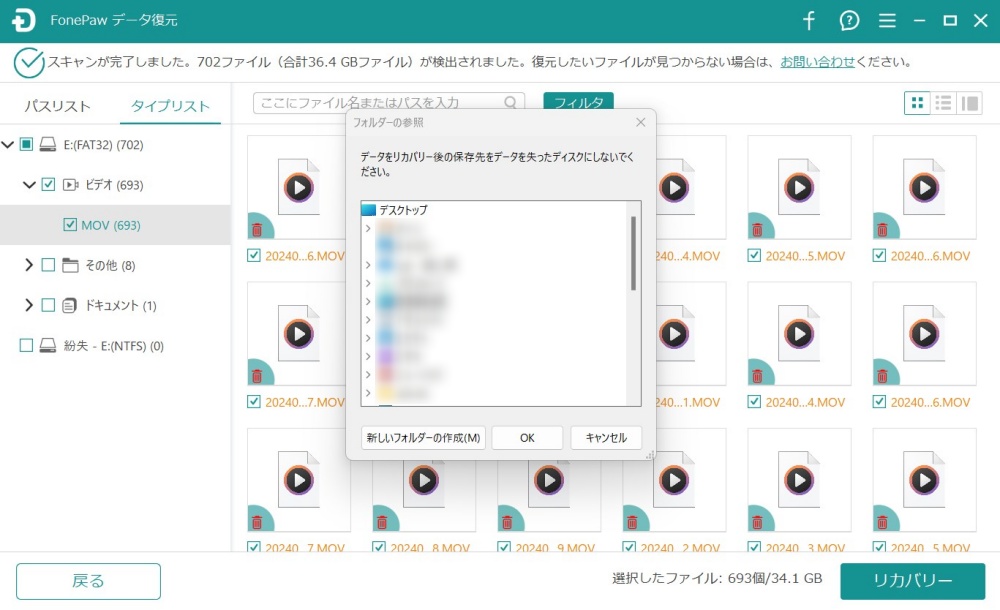Expand the ドキュメント tree node

(29, 305)
